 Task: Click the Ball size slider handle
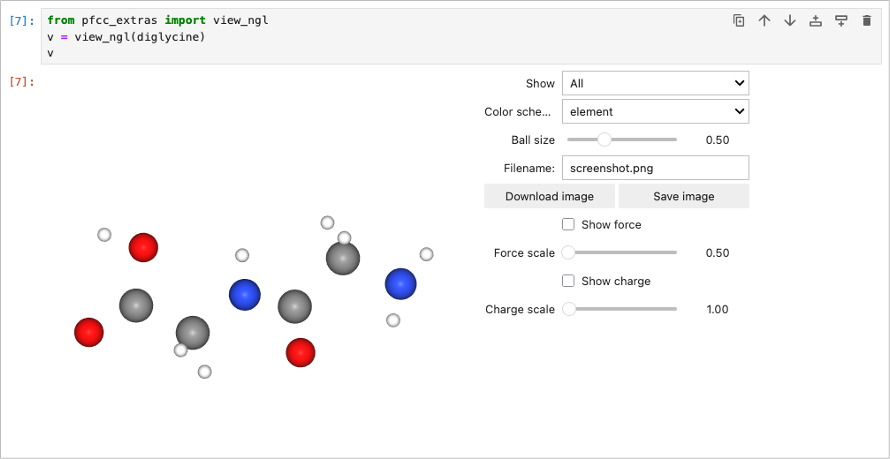[x=604, y=140]
